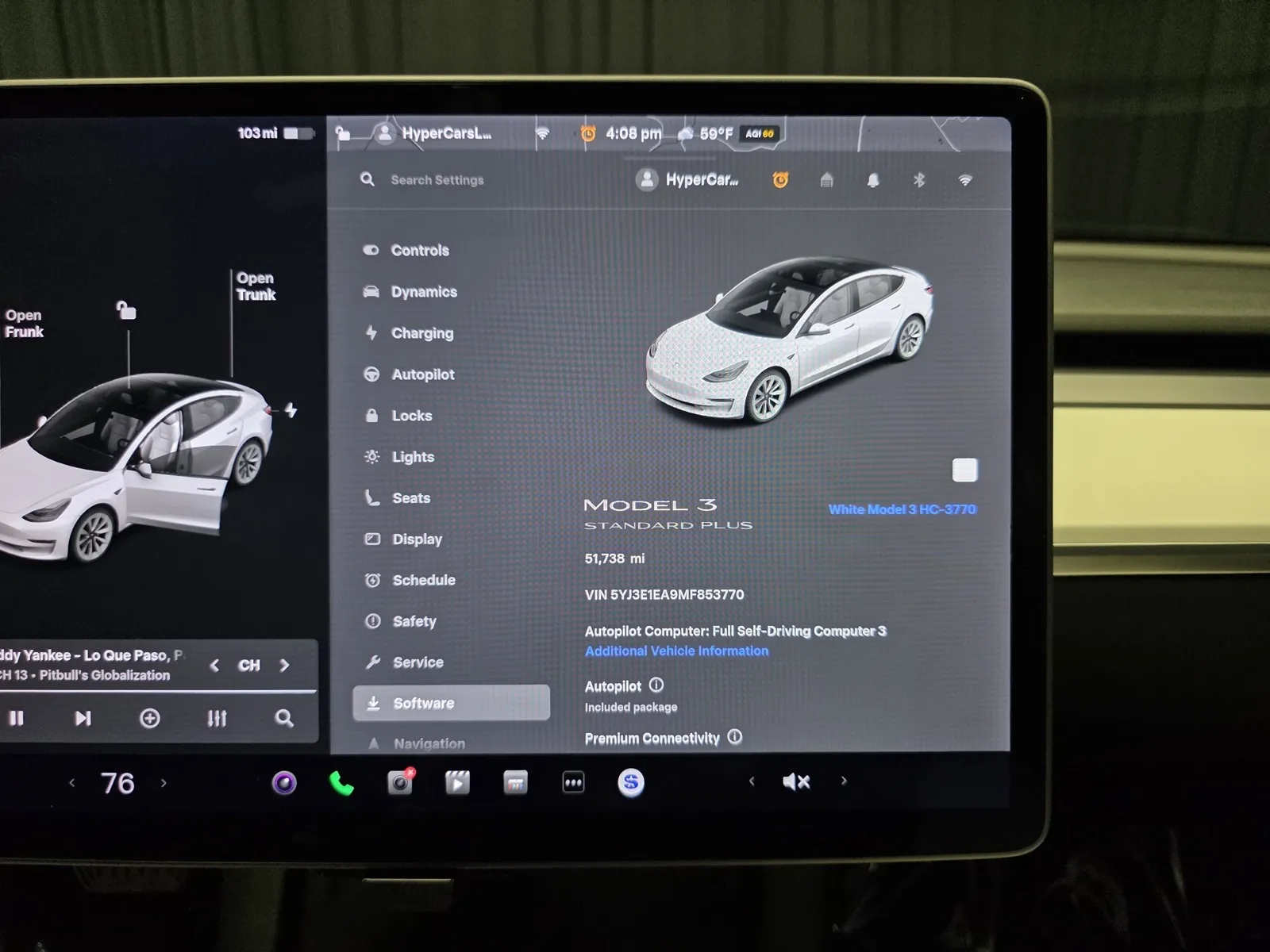This screenshot has width=1270, height=952.
Task: Open the Charging settings menu
Action: [x=421, y=333]
